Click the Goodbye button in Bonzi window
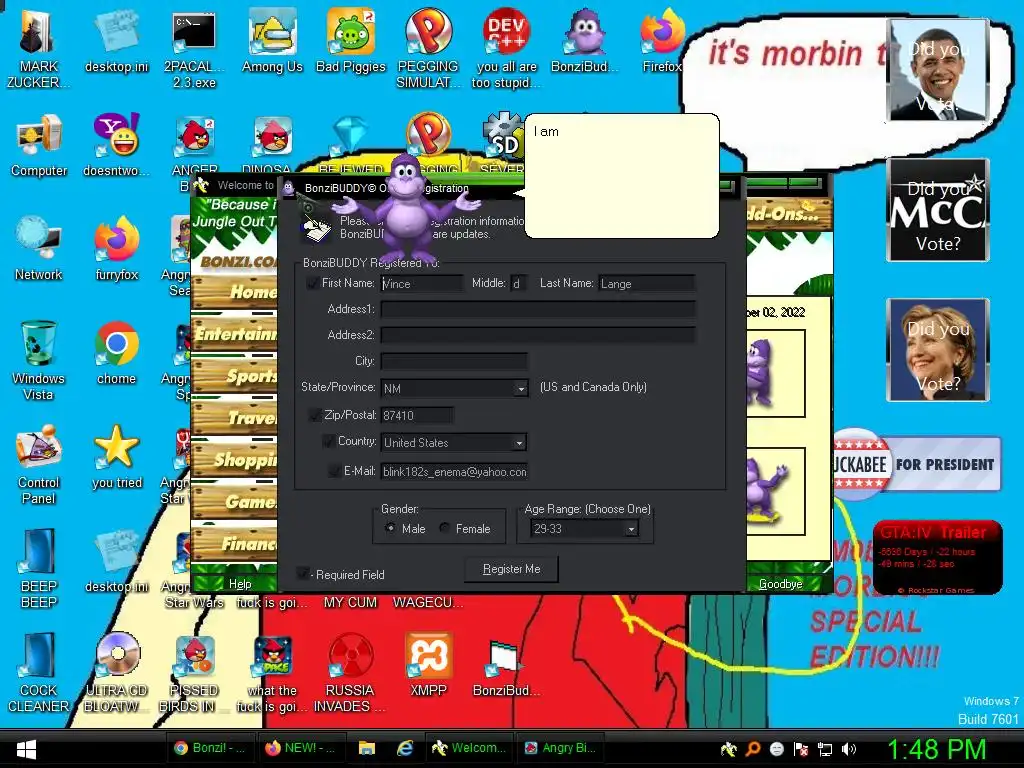This screenshot has height=768, width=1024. (x=780, y=584)
